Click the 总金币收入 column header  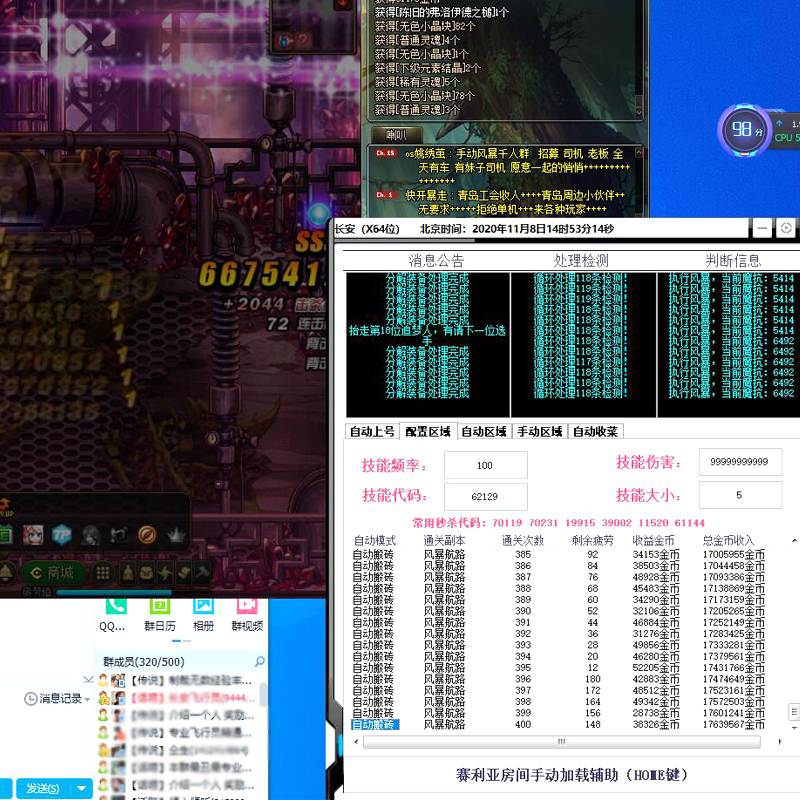[x=729, y=540]
